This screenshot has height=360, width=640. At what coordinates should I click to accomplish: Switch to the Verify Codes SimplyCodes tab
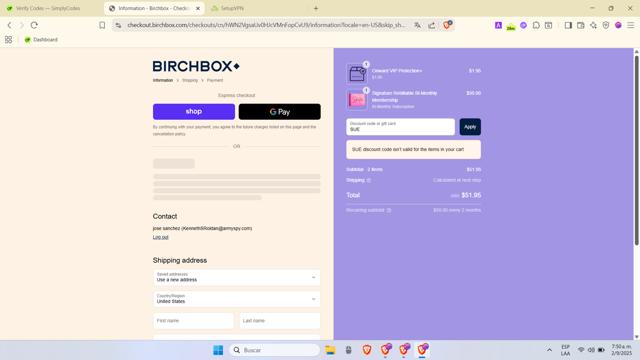[x=48, y=8]
